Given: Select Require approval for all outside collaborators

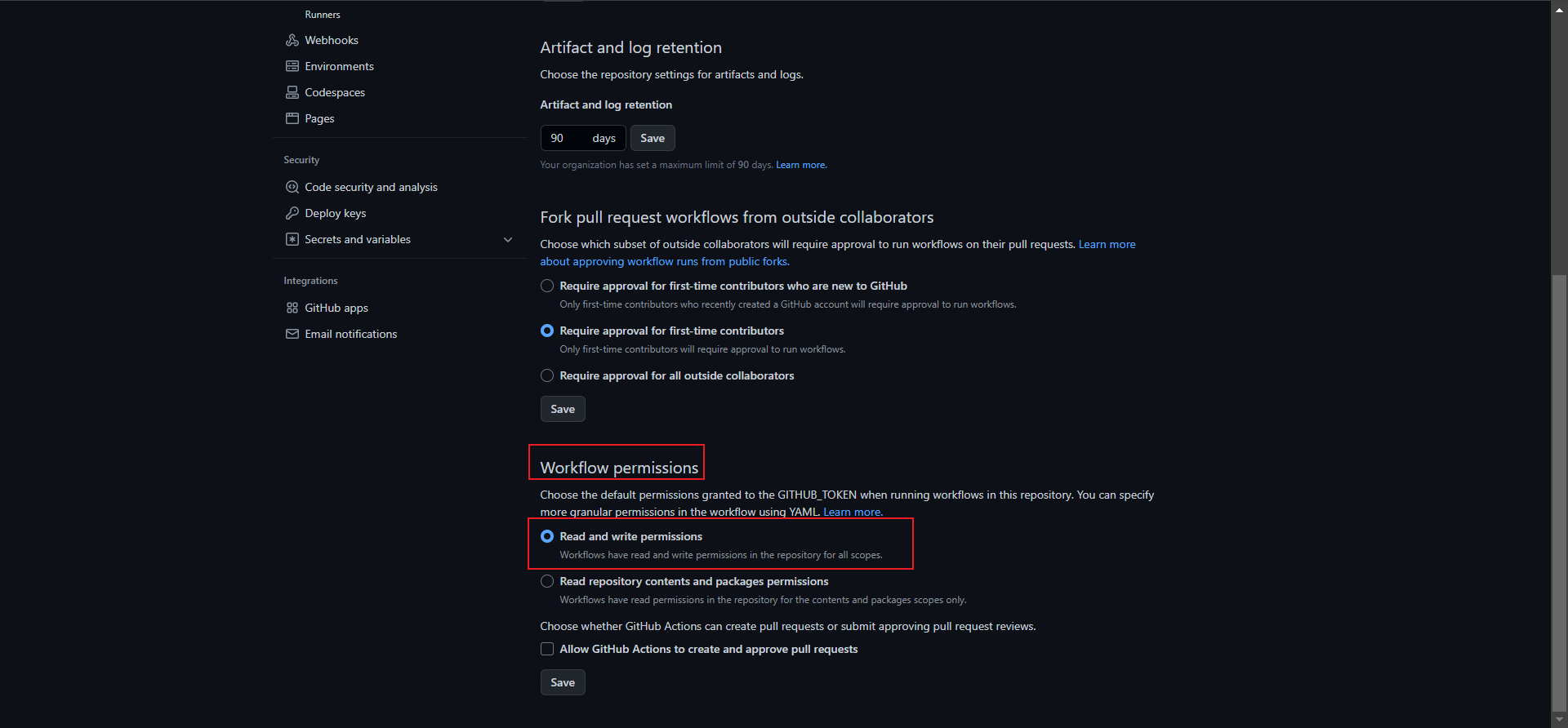Looking at the screenshot, I should coord(547,375).
